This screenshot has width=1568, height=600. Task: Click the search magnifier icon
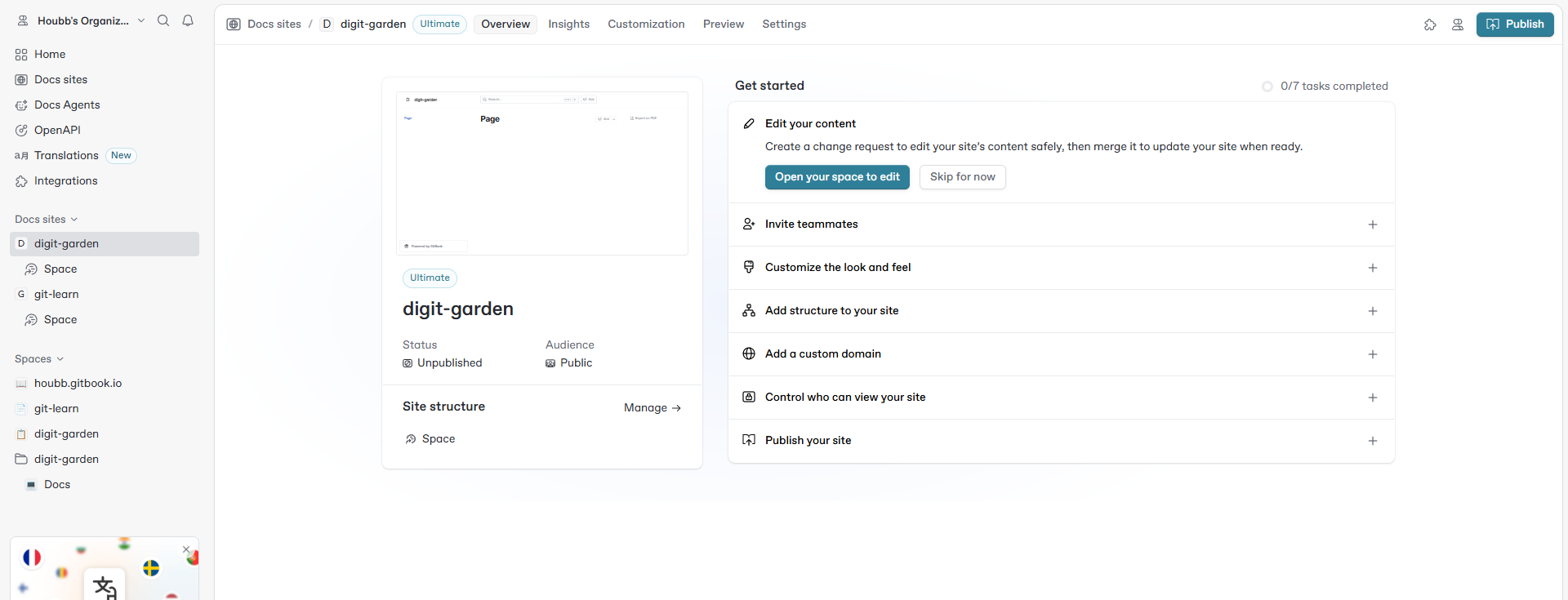pyautogui.click(x=163, y=21)
